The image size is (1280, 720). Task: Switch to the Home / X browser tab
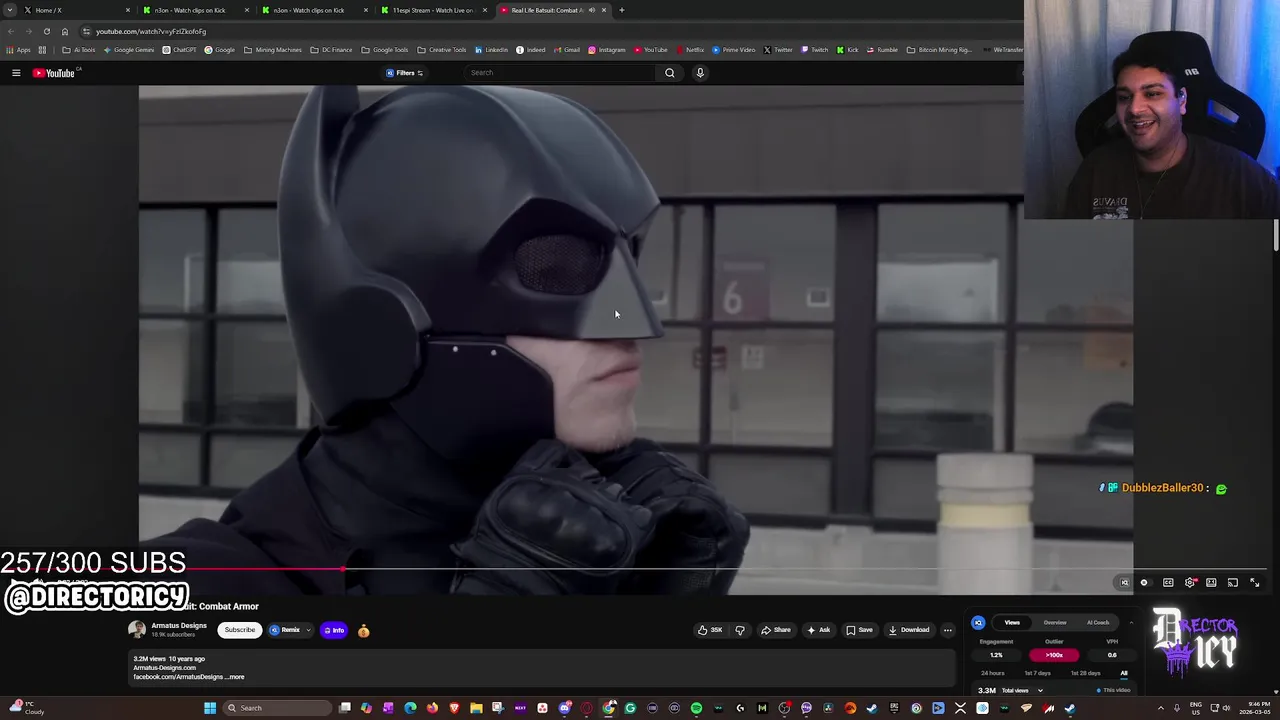tap(75, 10)
